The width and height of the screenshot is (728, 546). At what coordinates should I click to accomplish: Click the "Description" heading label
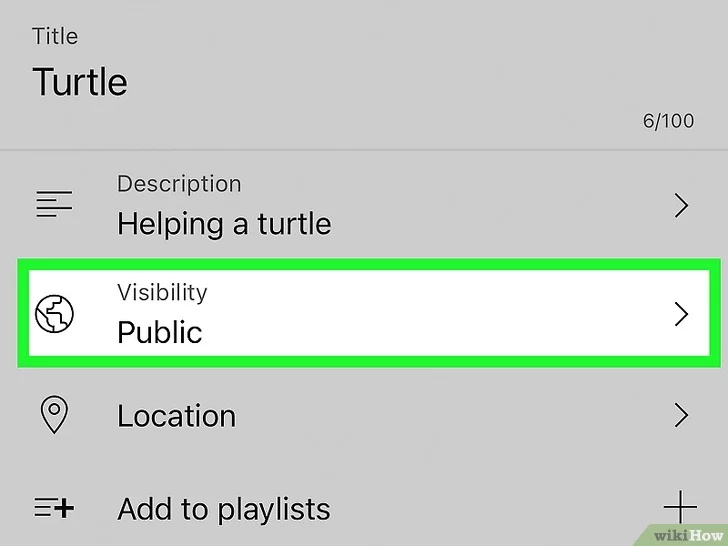coord(179,184)
